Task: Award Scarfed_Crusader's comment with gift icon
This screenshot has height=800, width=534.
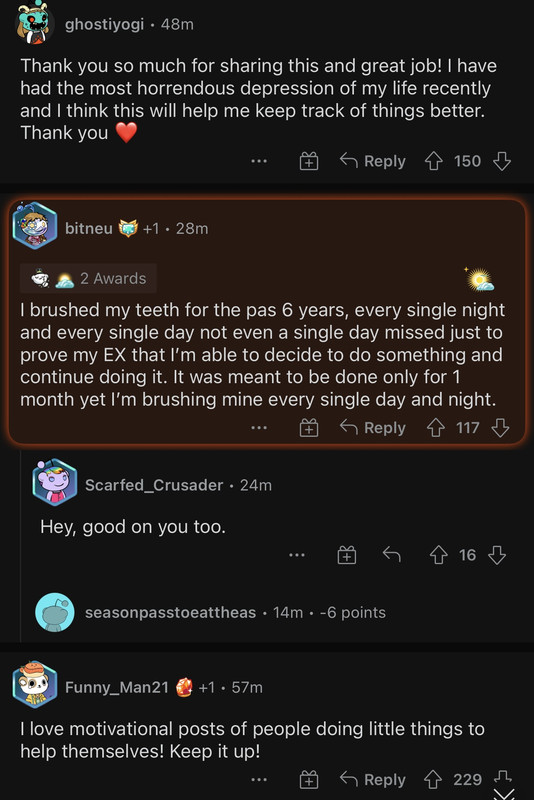Action: [x=347, y=555]
